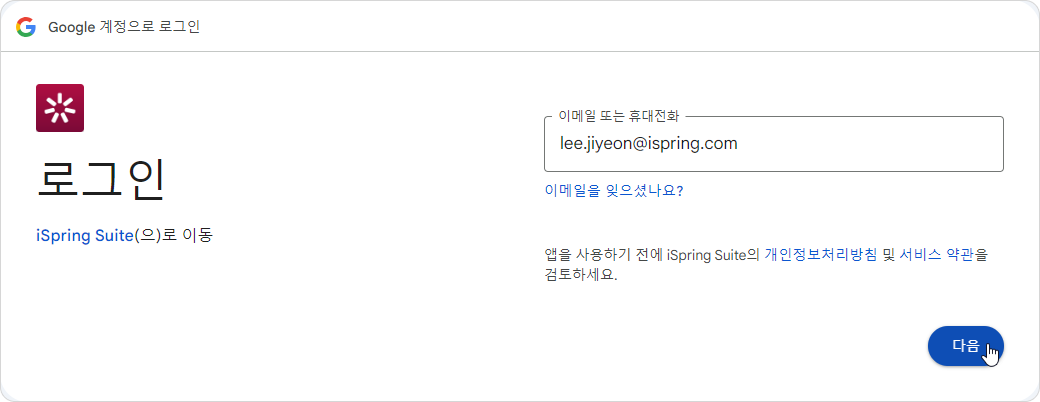Click the 앱을 사용하기 전에 text
The image size is (1040, 402).
[x=596, y=255]
